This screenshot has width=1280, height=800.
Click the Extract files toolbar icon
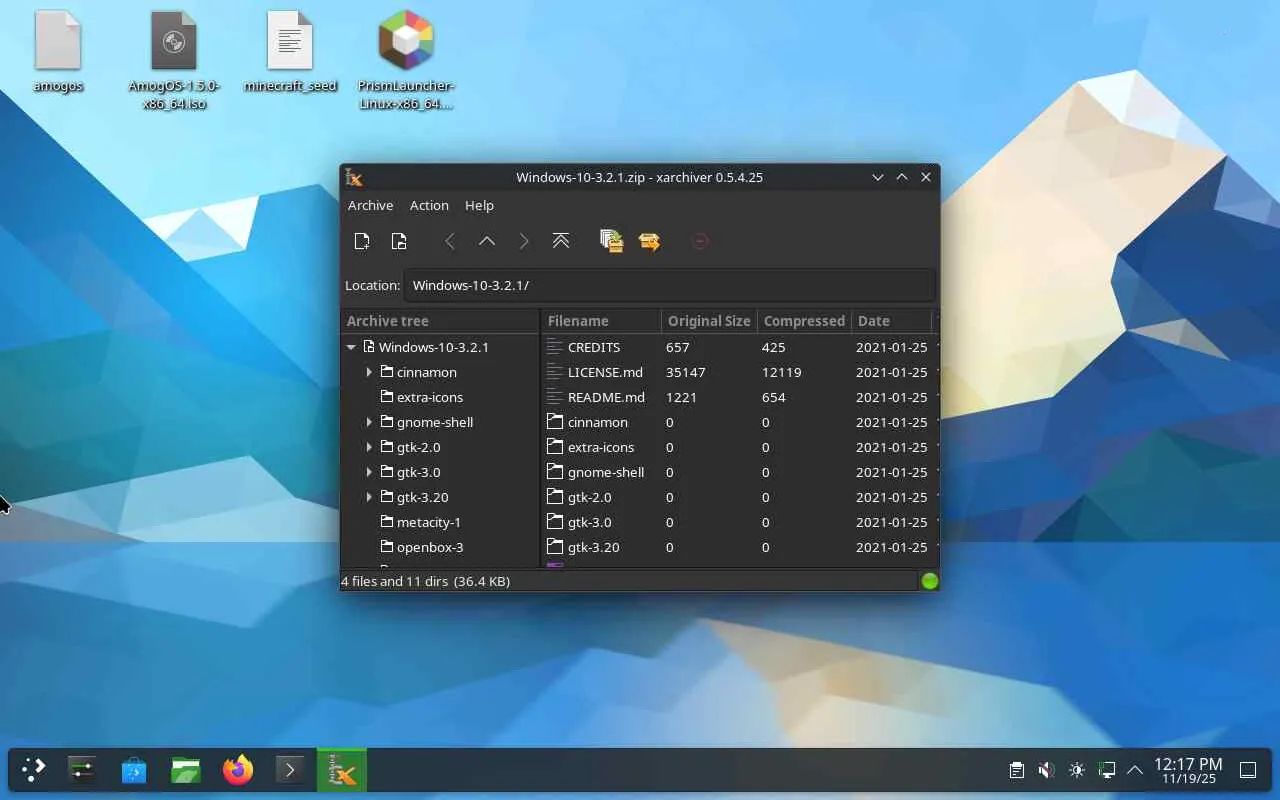(650, 241)
